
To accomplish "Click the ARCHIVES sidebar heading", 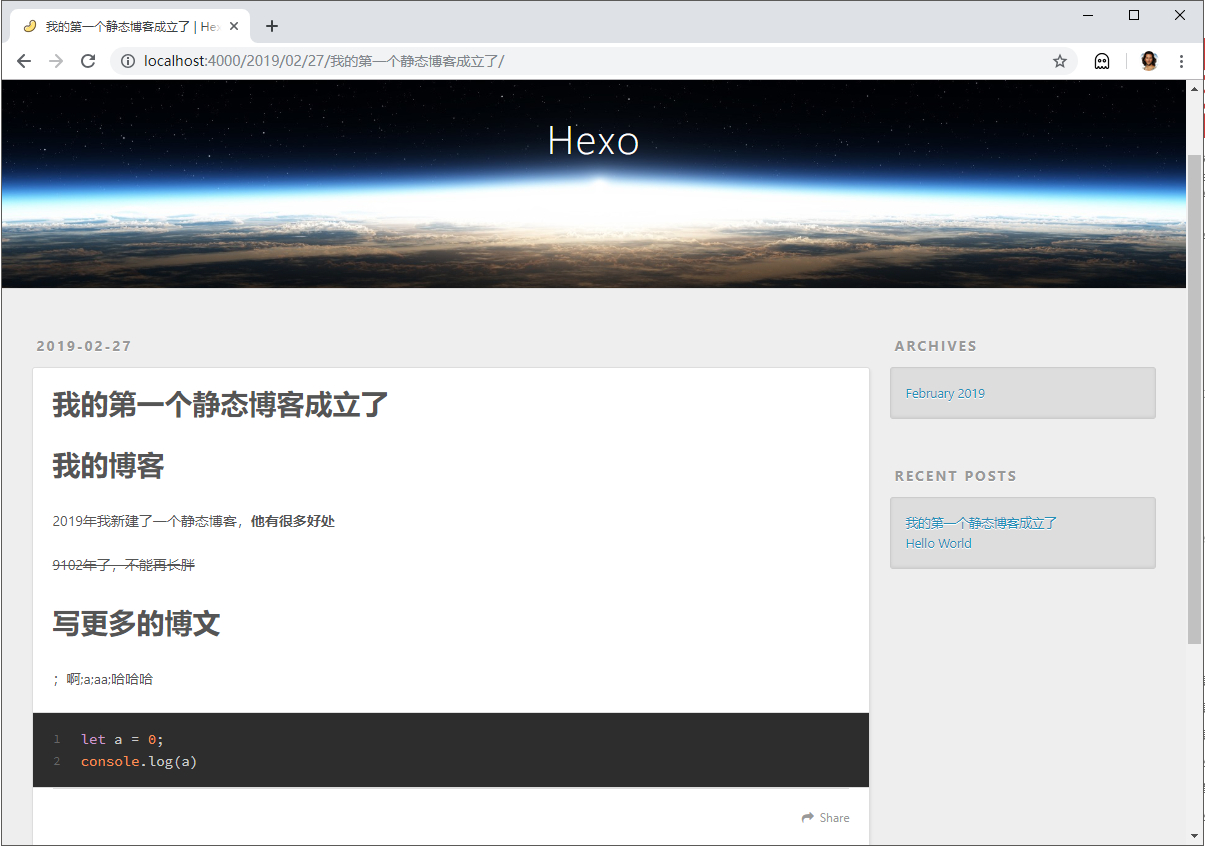I will tap(936, 346).
